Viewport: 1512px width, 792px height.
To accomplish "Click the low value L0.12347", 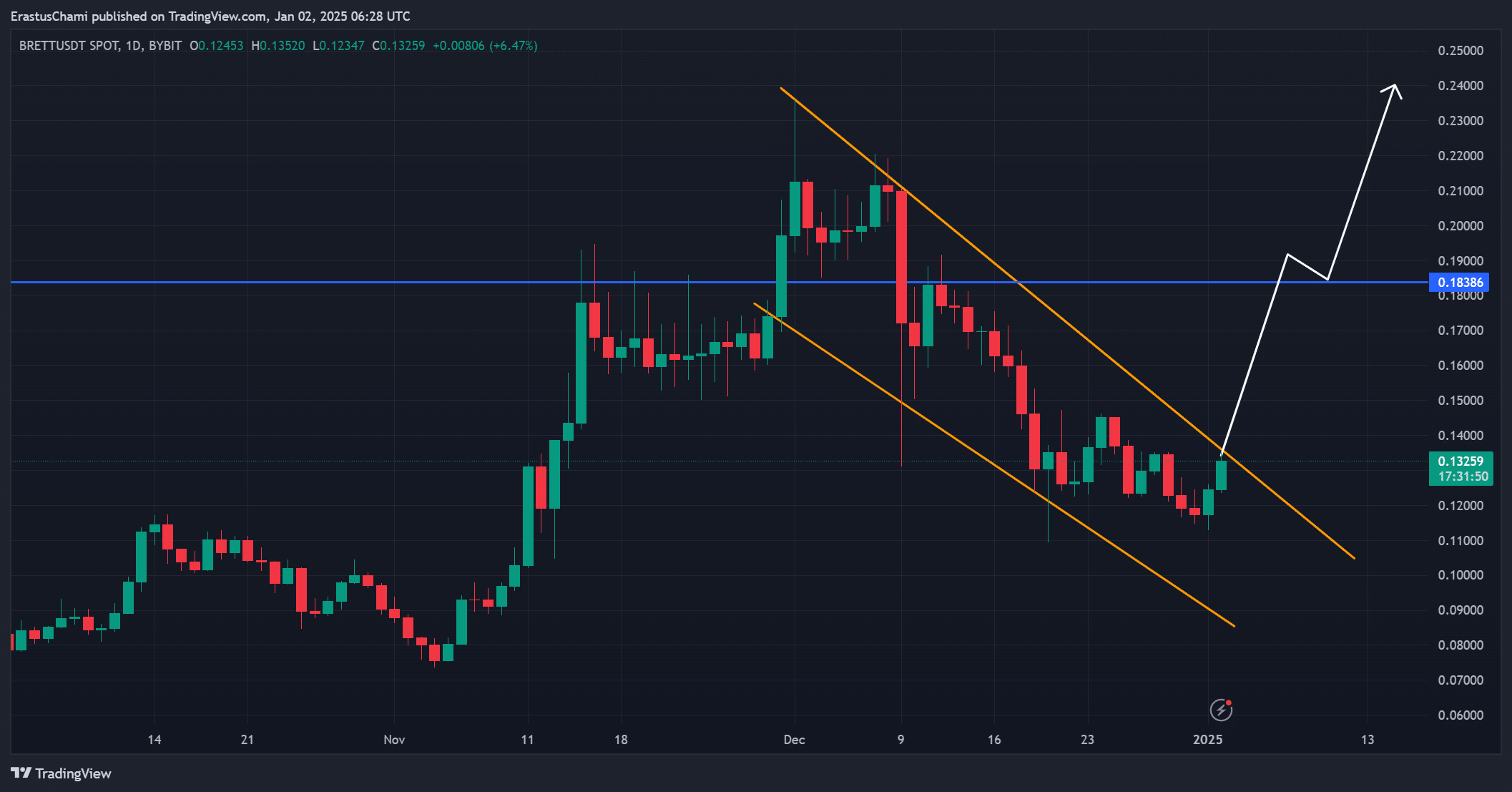I will tap(338, 46).
